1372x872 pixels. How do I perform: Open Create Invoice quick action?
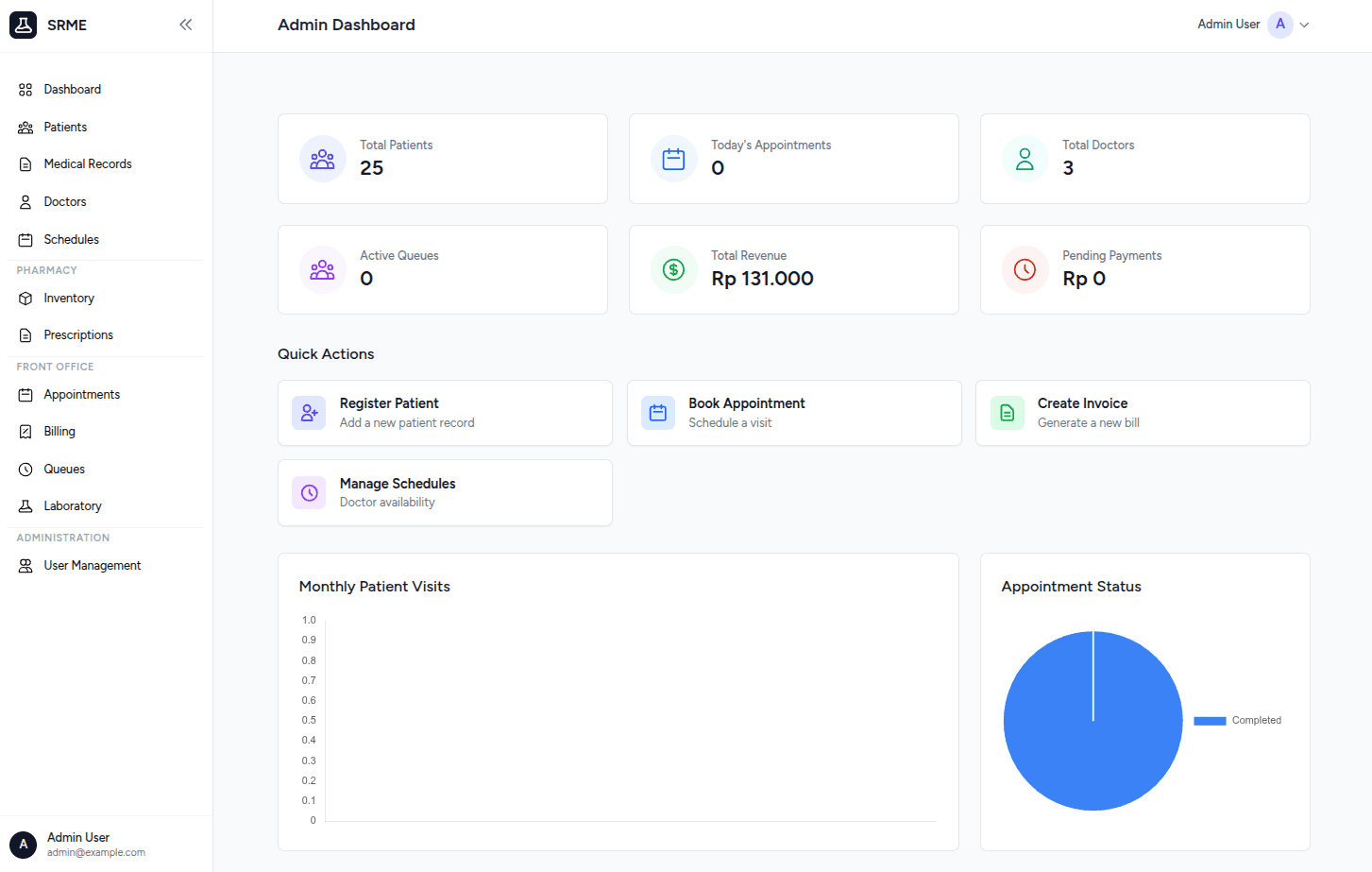[1143, 413]
